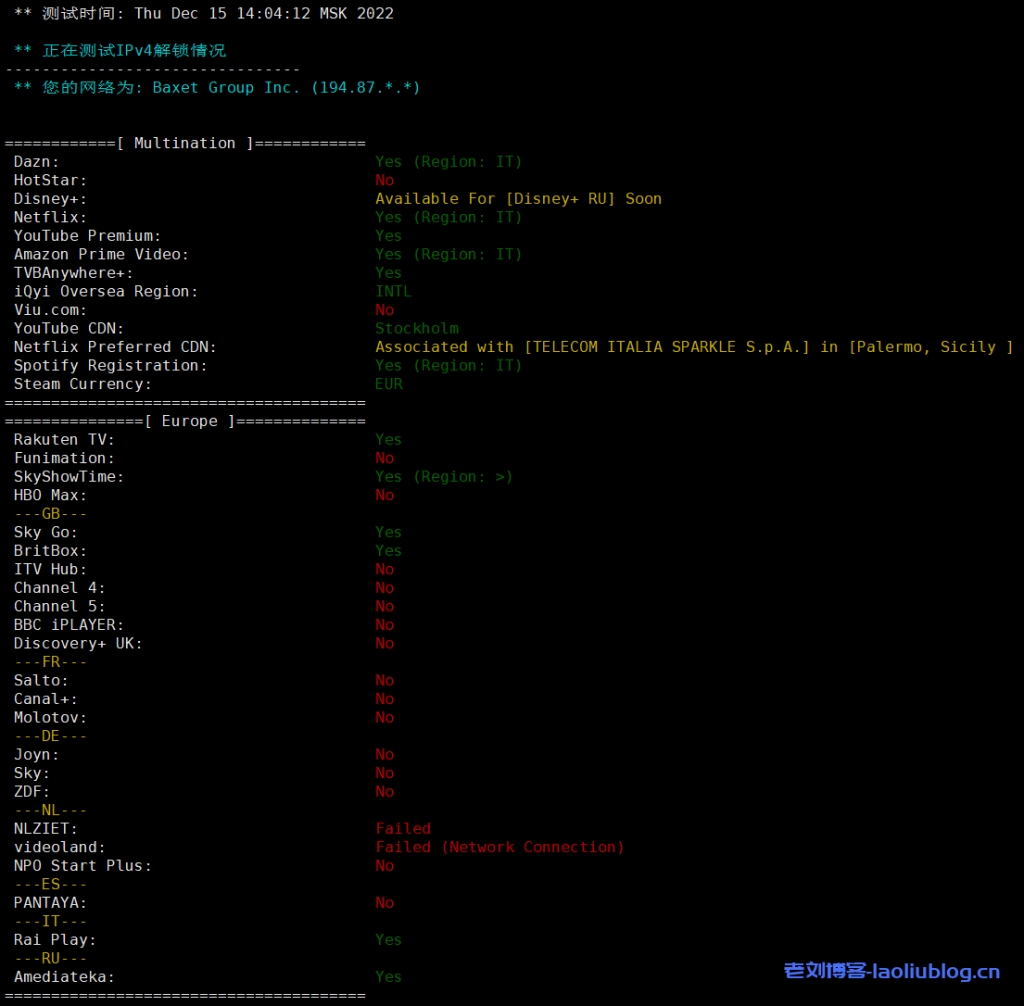Screen dimensions: 1024x1006
Task: Select the Multination section header
Action: (x=185, y=143)
